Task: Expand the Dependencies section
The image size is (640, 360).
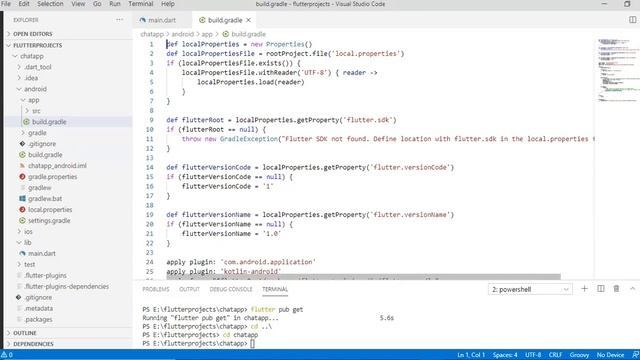Action: click(x=33, y=344)
